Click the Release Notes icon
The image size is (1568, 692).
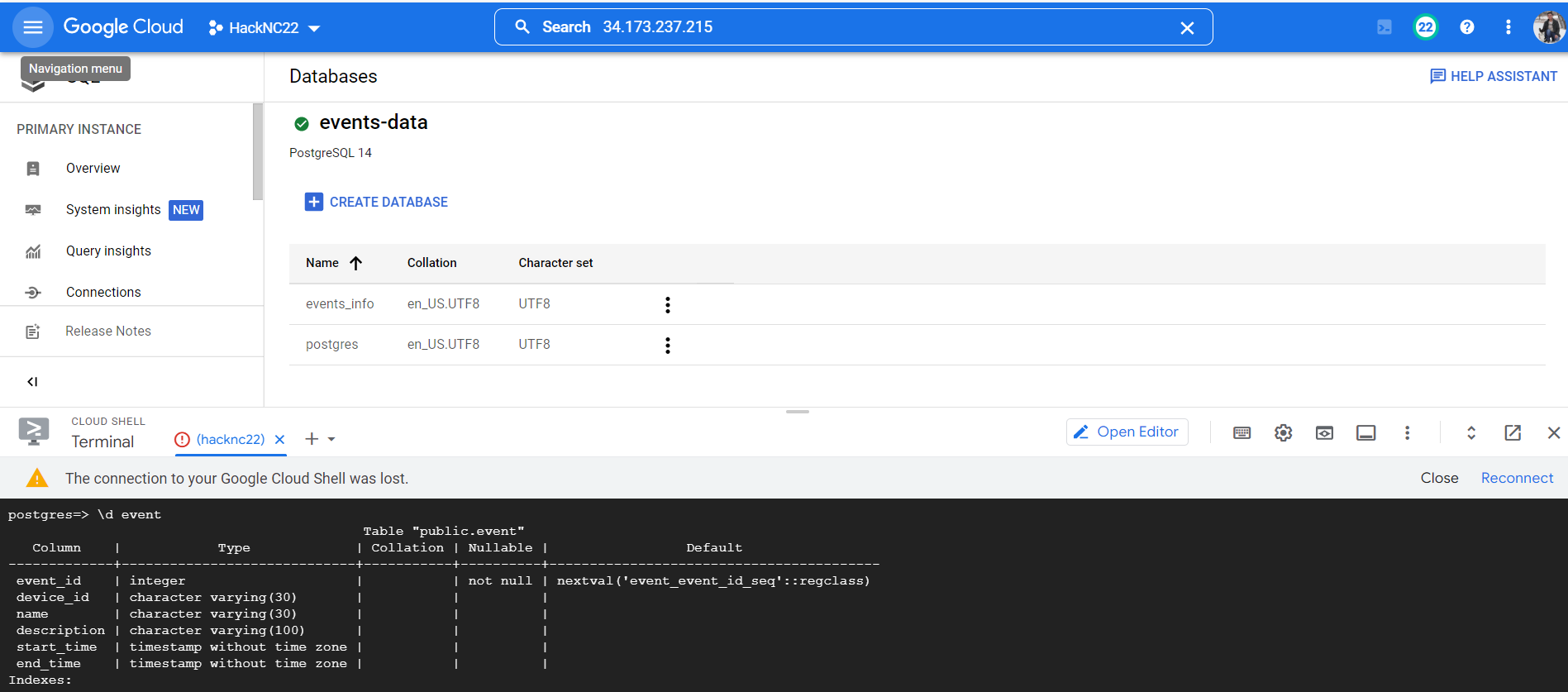(x=33, y=332)
